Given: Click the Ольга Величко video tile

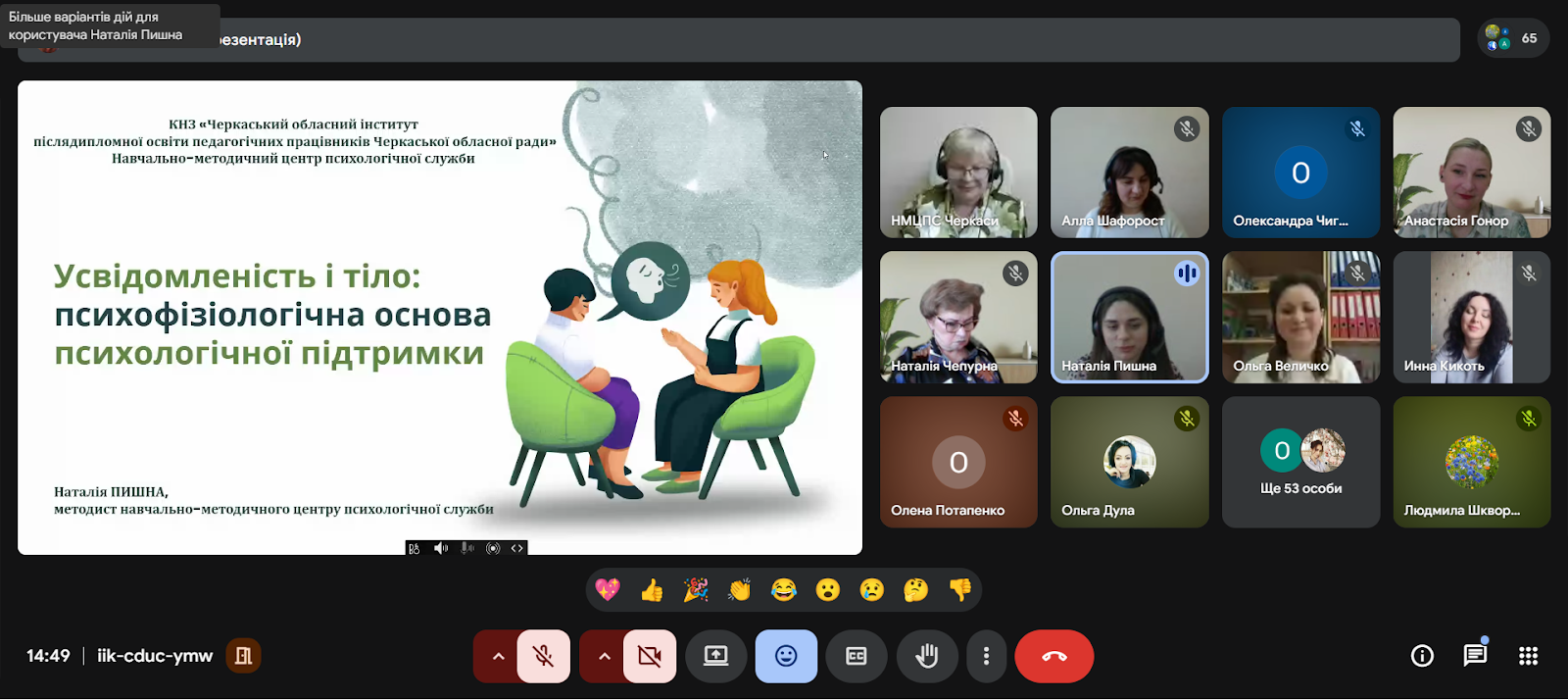Looking at the screenshot, I should coord(1300,317).
